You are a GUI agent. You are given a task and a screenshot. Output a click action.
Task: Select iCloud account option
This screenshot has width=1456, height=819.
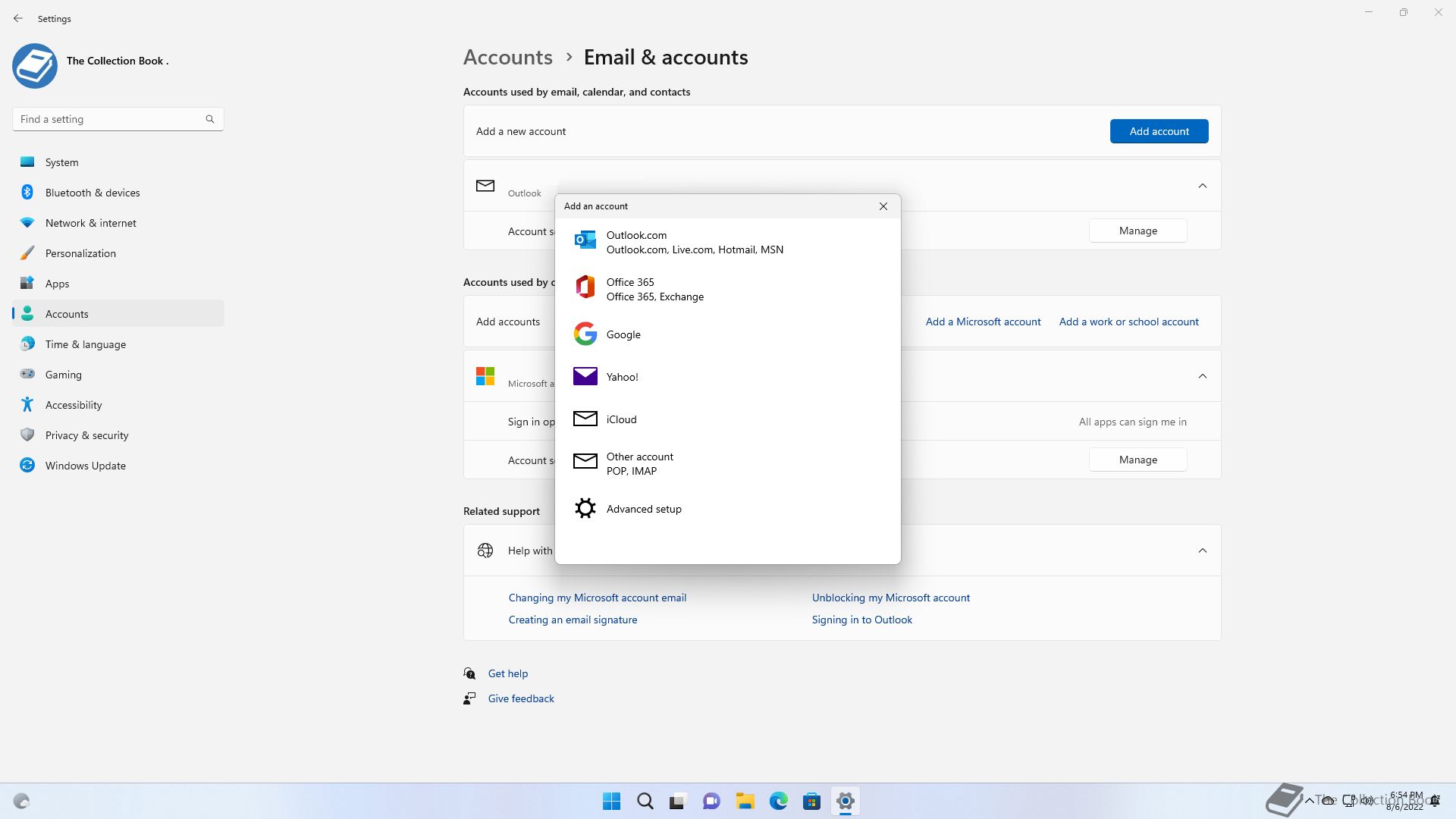click(728, 419)
